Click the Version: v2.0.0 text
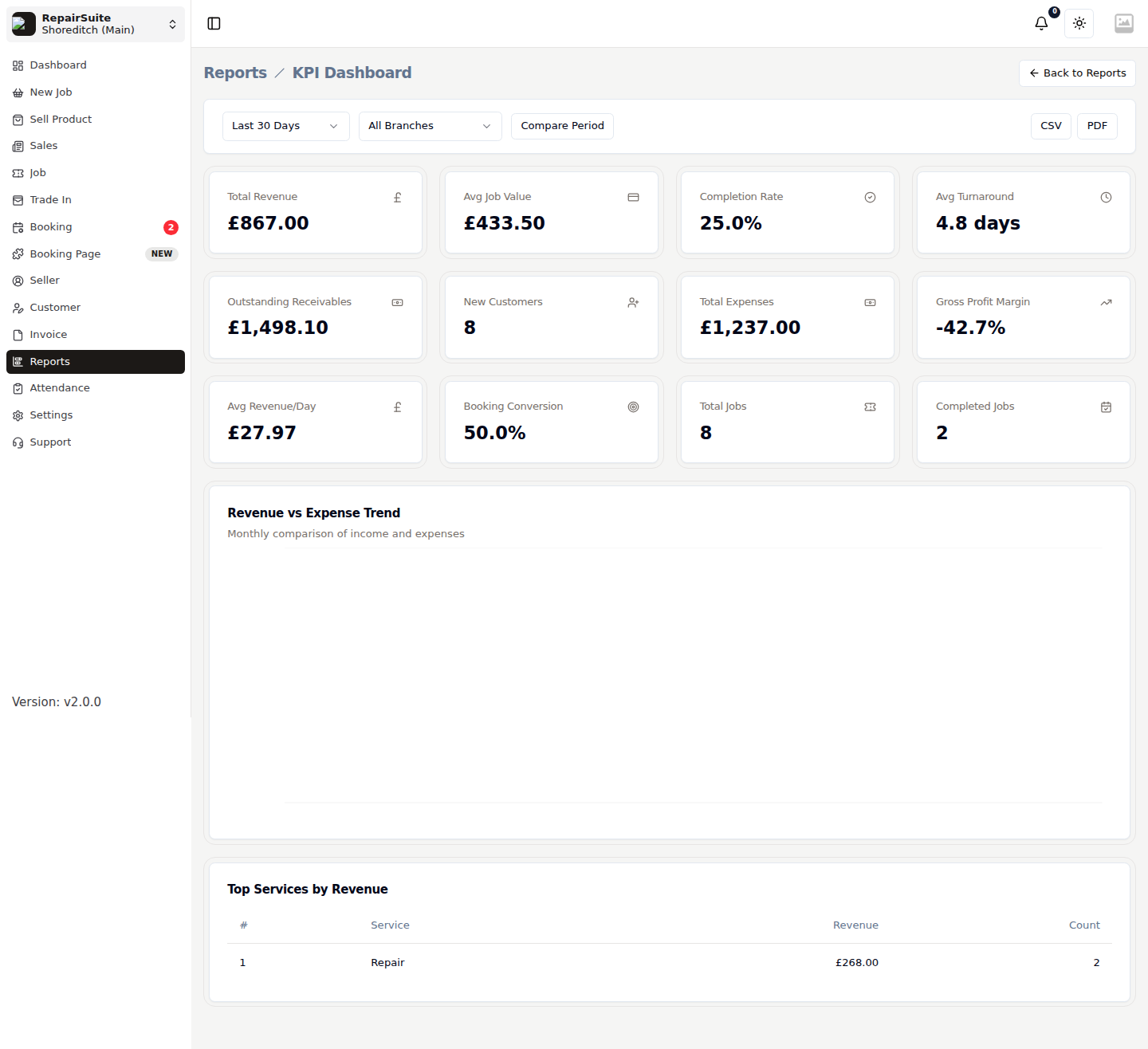The height and width of the screenshot is (1049, 1148). coord(57,702)
